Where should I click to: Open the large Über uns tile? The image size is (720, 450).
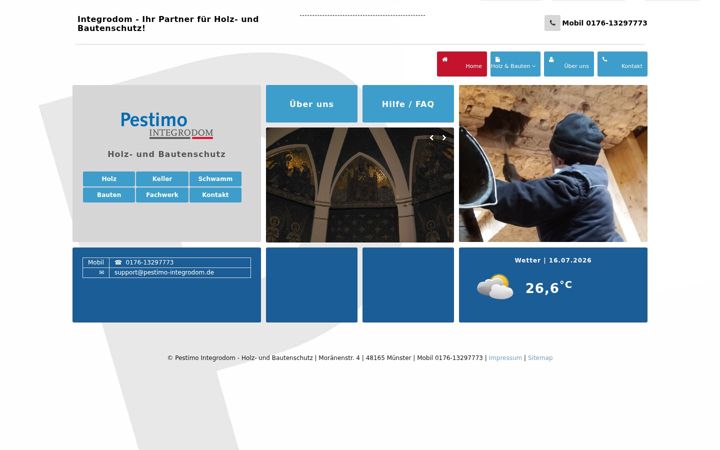coord(311,104)
